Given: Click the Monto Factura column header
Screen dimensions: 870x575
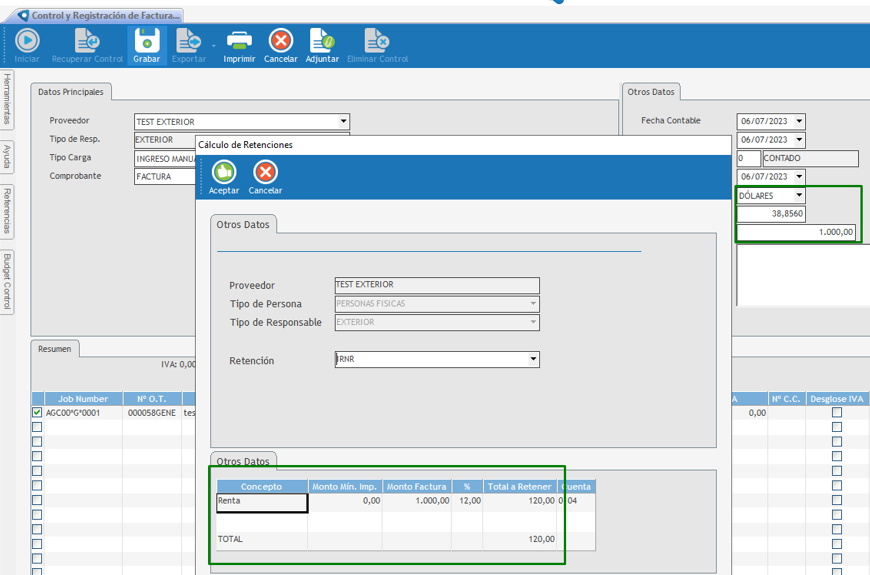Looking at the screenshot, I should [x=416, y=487].
